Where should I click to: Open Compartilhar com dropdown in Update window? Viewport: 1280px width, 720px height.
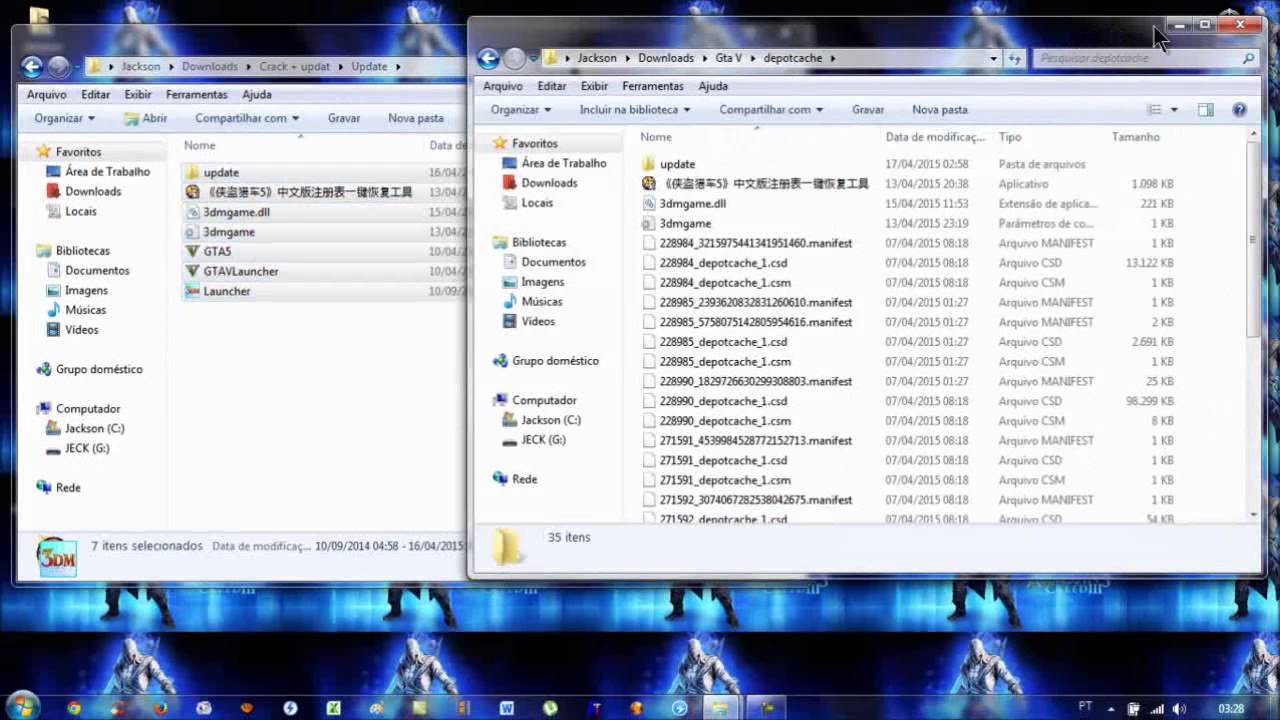(247, 118)
